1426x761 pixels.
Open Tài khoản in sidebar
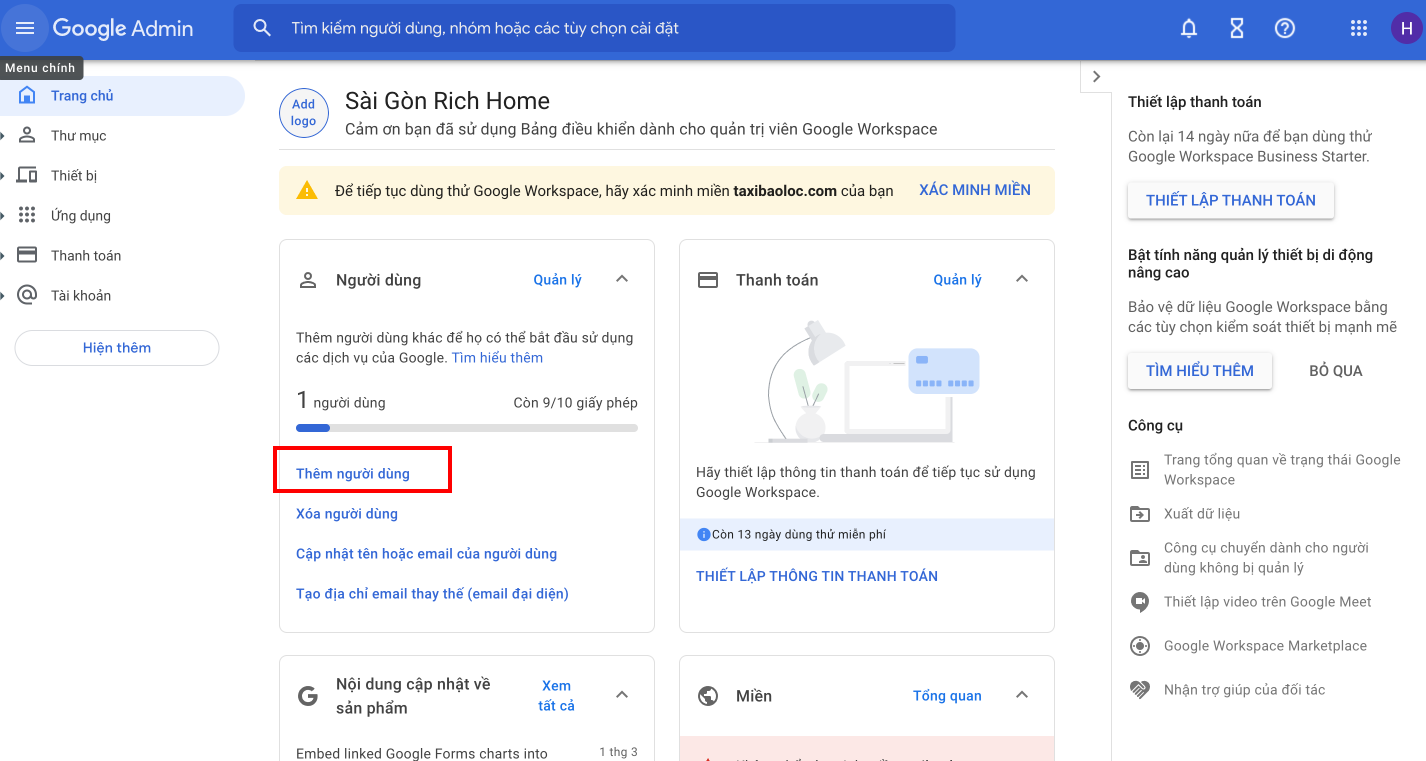coord(122,296)
